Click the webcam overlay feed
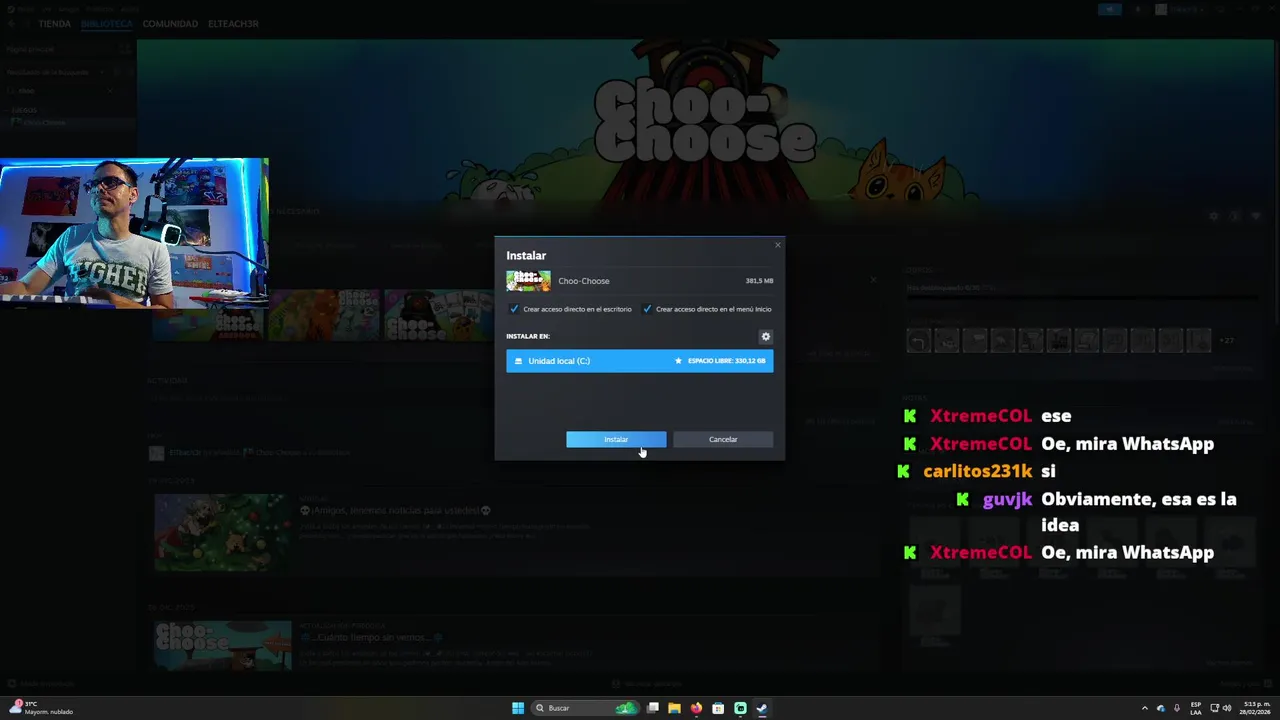 [x=134, y=232]
